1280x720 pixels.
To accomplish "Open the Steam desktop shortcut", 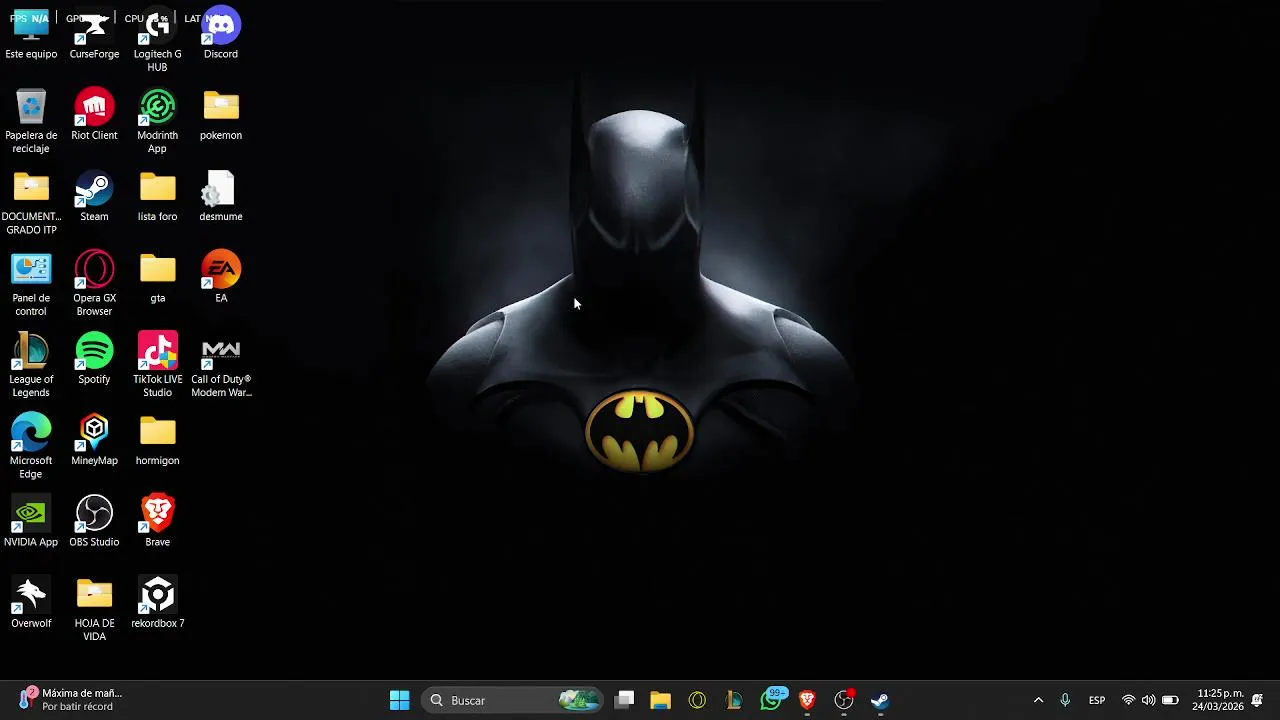I will point(94,197).
